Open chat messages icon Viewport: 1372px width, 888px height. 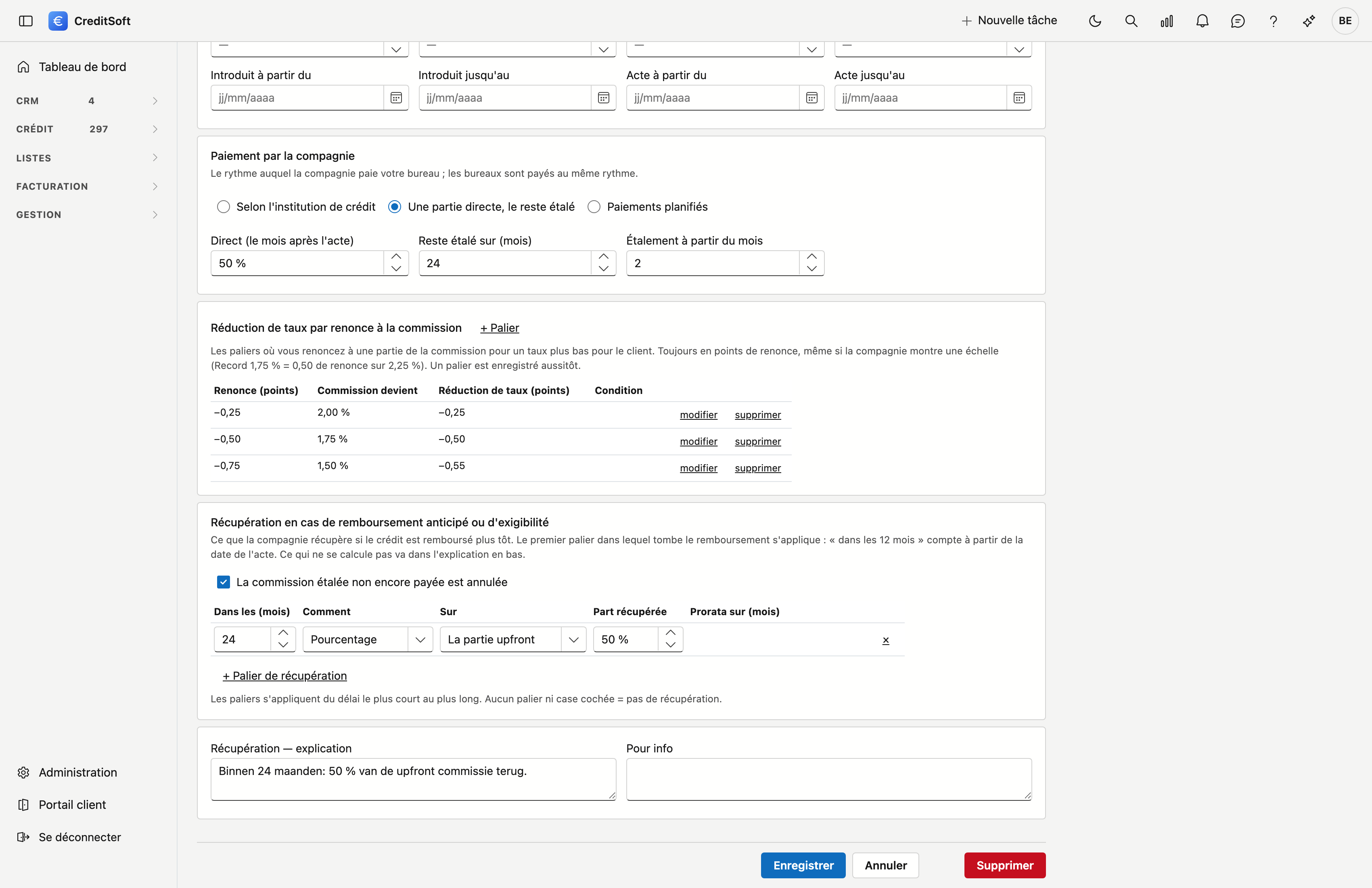(1238, 21)
